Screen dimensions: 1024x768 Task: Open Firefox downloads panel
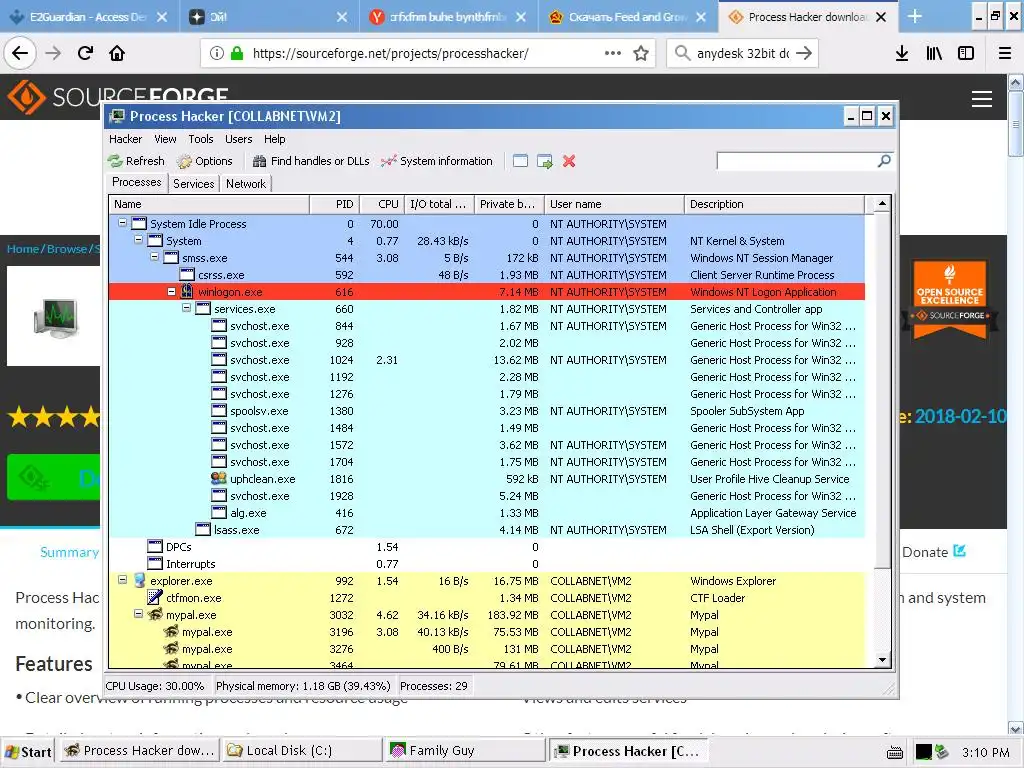point(902,53)
